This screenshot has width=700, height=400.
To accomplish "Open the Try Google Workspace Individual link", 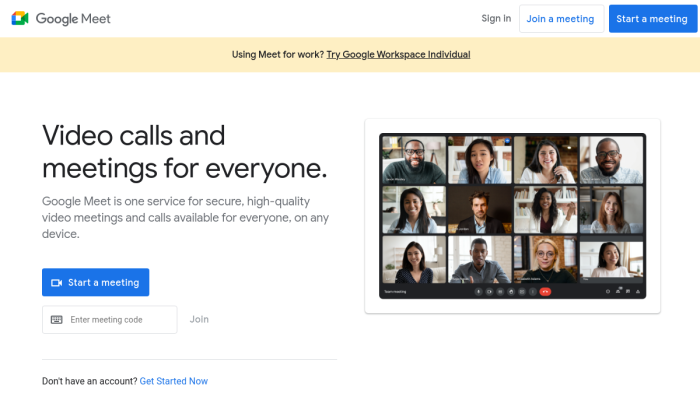I will click(x=398, y=54).
